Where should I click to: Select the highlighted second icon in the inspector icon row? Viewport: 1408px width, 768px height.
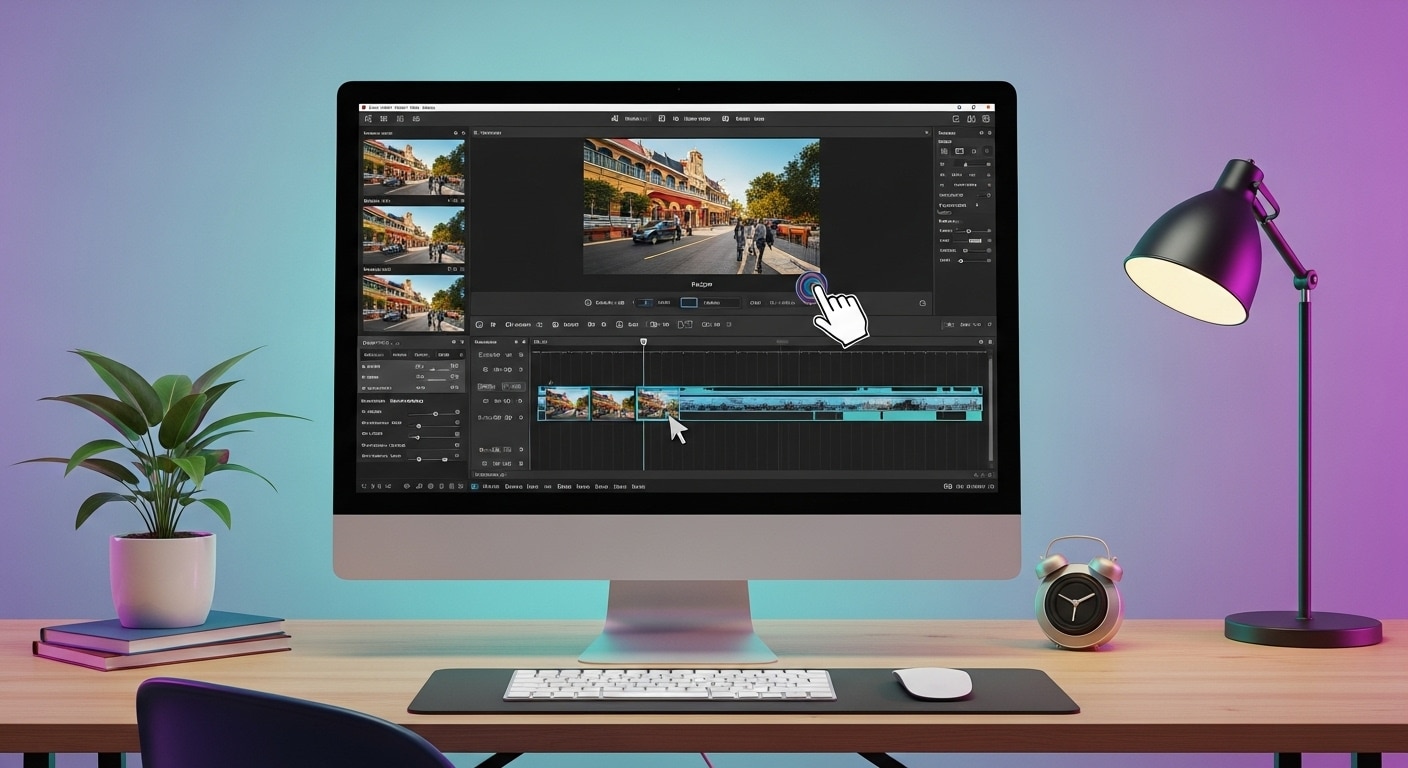(959, 151)
